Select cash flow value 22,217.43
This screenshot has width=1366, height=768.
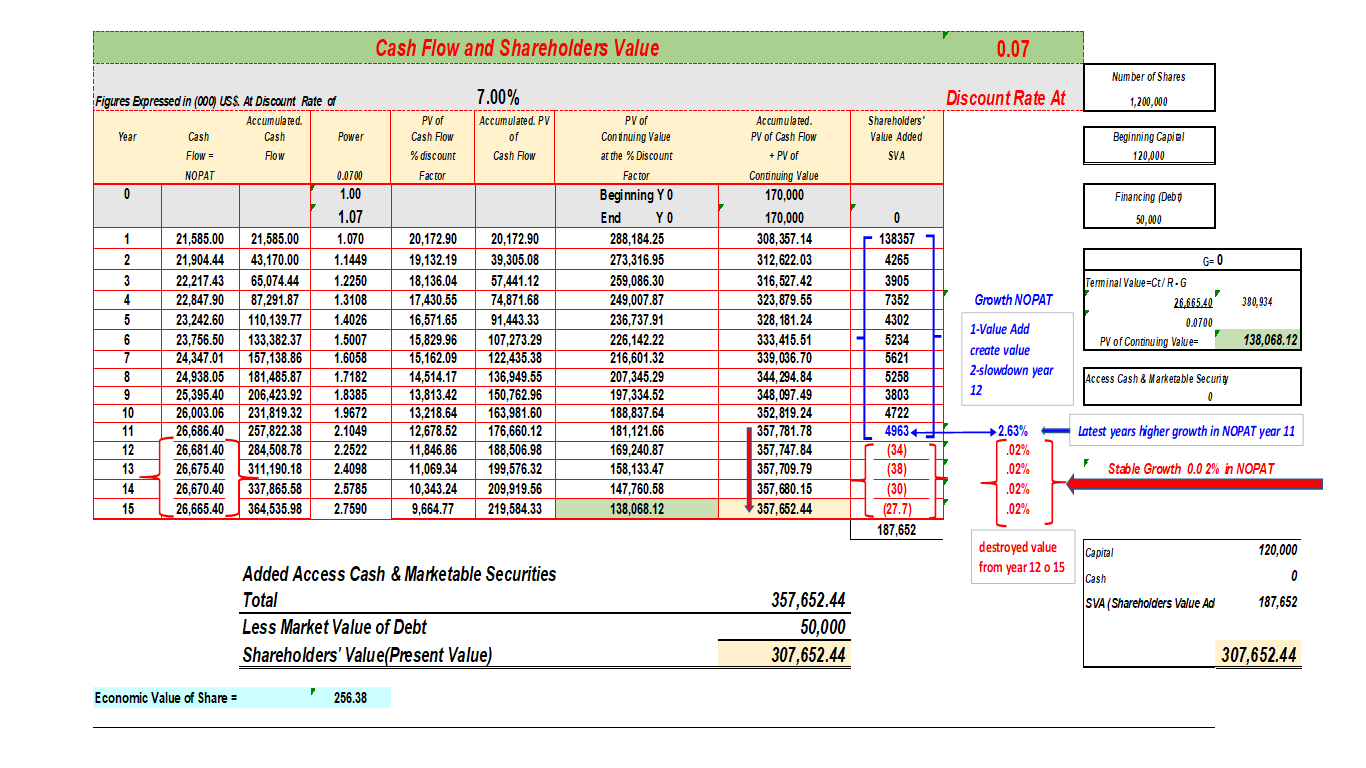pyautogui.click(x=200, y=280)
